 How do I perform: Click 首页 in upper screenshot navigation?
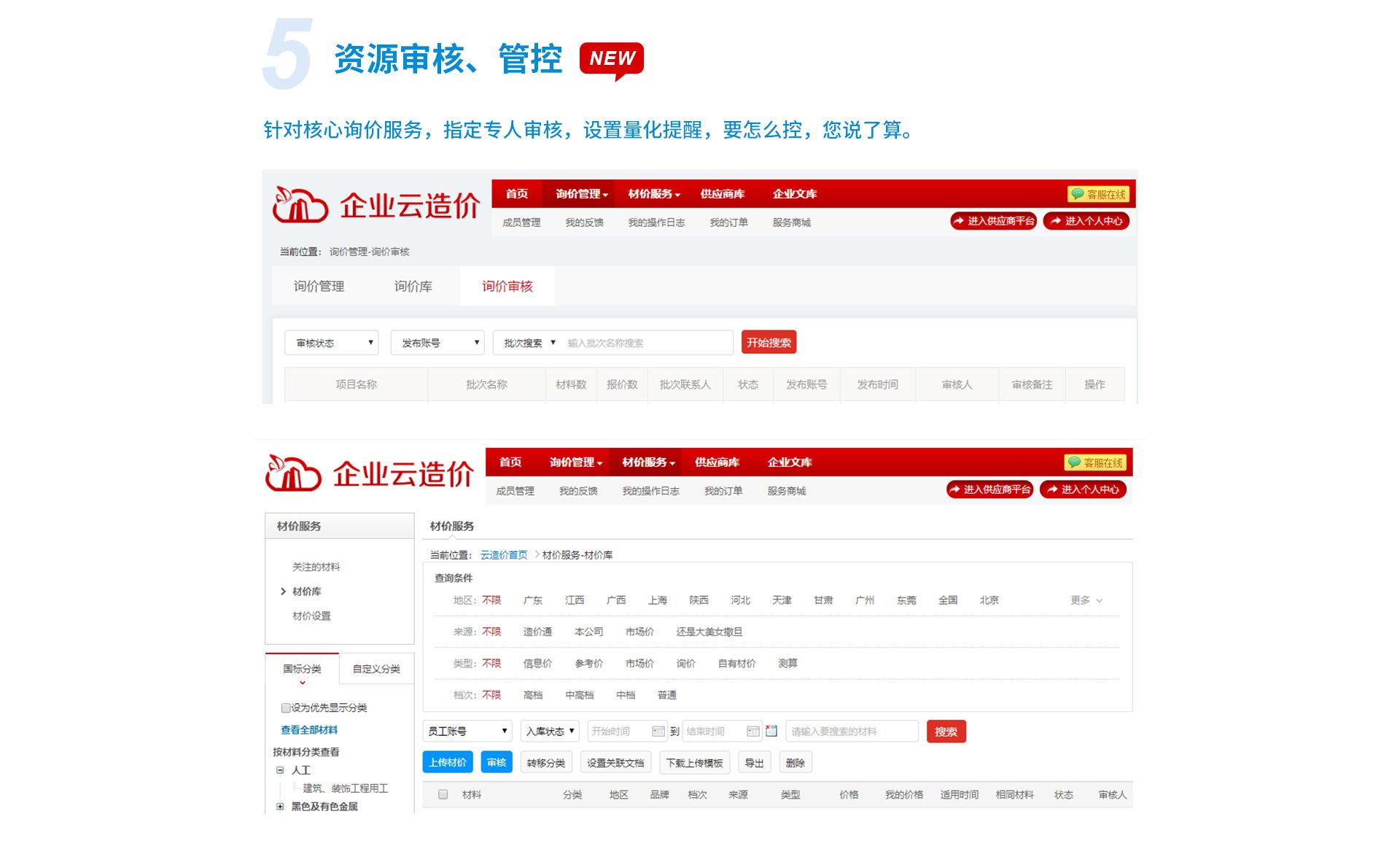coord(517,194)
